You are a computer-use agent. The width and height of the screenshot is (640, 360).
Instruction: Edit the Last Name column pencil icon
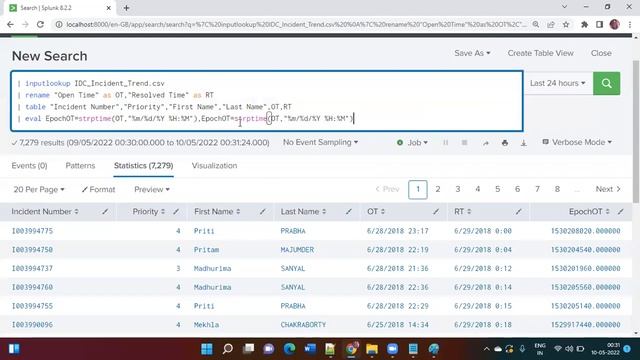tap(349, 211)
